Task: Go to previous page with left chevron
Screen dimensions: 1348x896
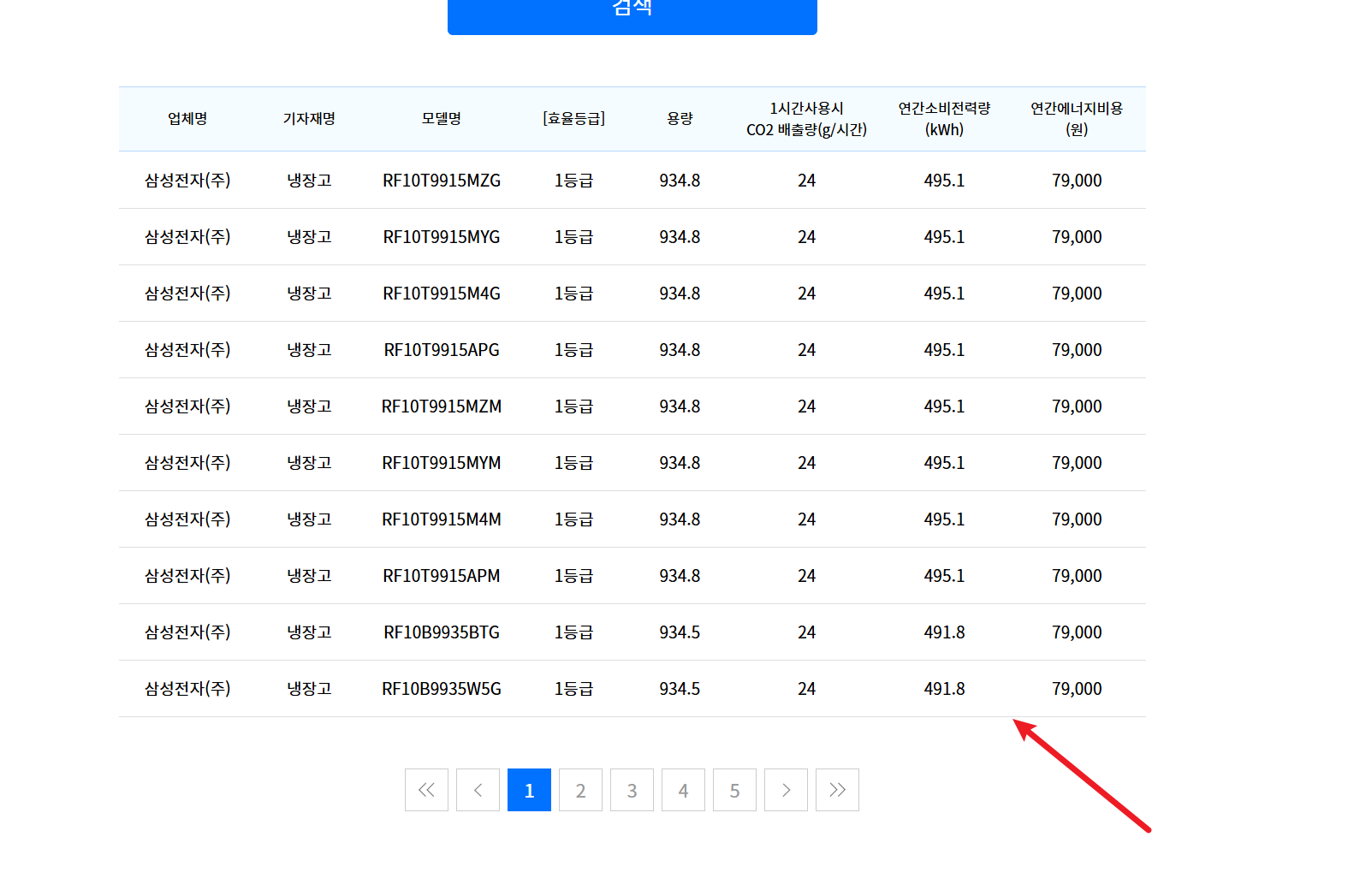Action: (x=478, y=790)
